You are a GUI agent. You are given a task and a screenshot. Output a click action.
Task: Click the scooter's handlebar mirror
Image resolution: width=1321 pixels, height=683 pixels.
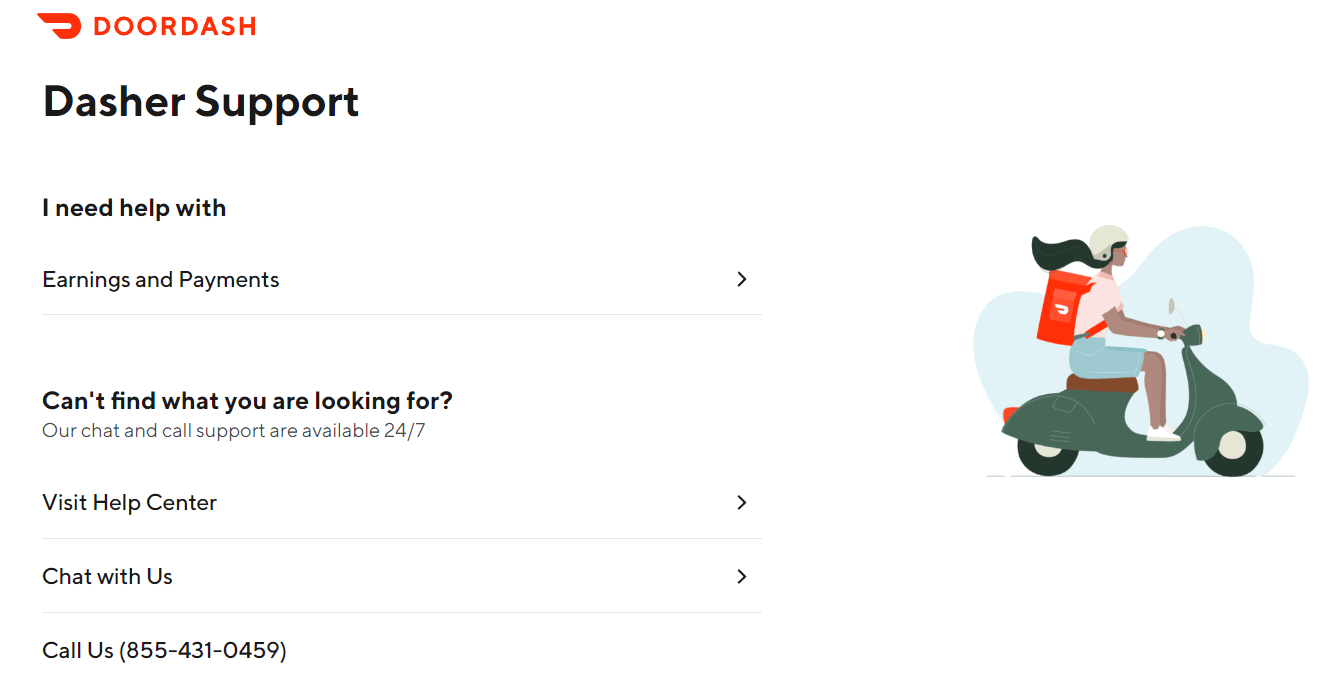click(x=1173, y=307)
